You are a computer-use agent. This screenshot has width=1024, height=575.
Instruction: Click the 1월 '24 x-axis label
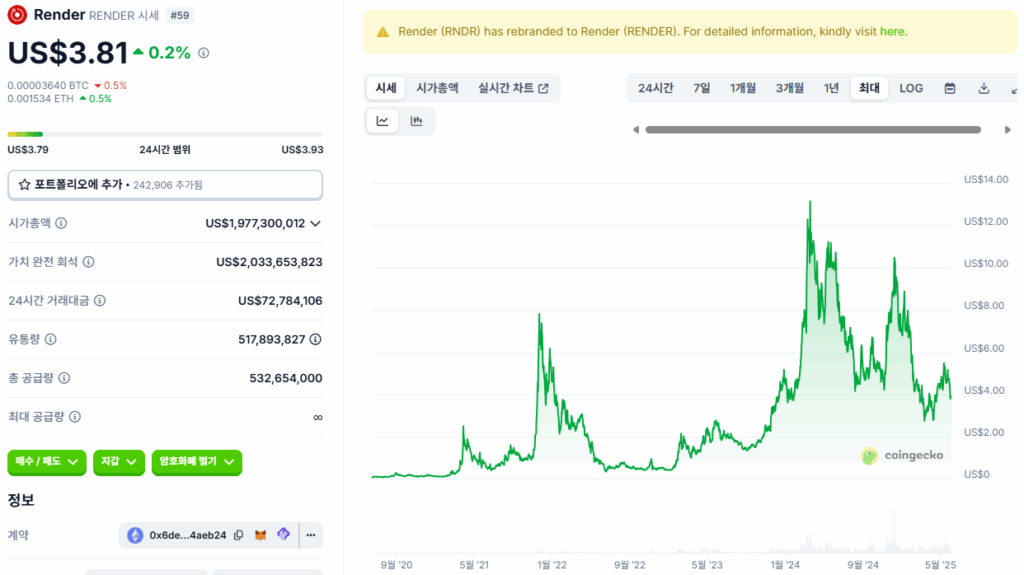785,565
